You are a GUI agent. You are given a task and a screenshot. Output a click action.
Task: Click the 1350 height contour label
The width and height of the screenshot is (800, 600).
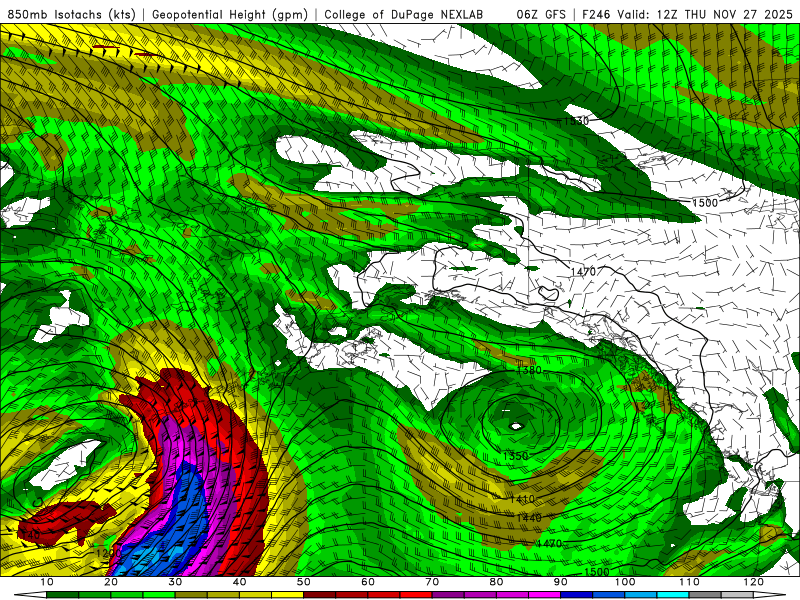point(515,456)
